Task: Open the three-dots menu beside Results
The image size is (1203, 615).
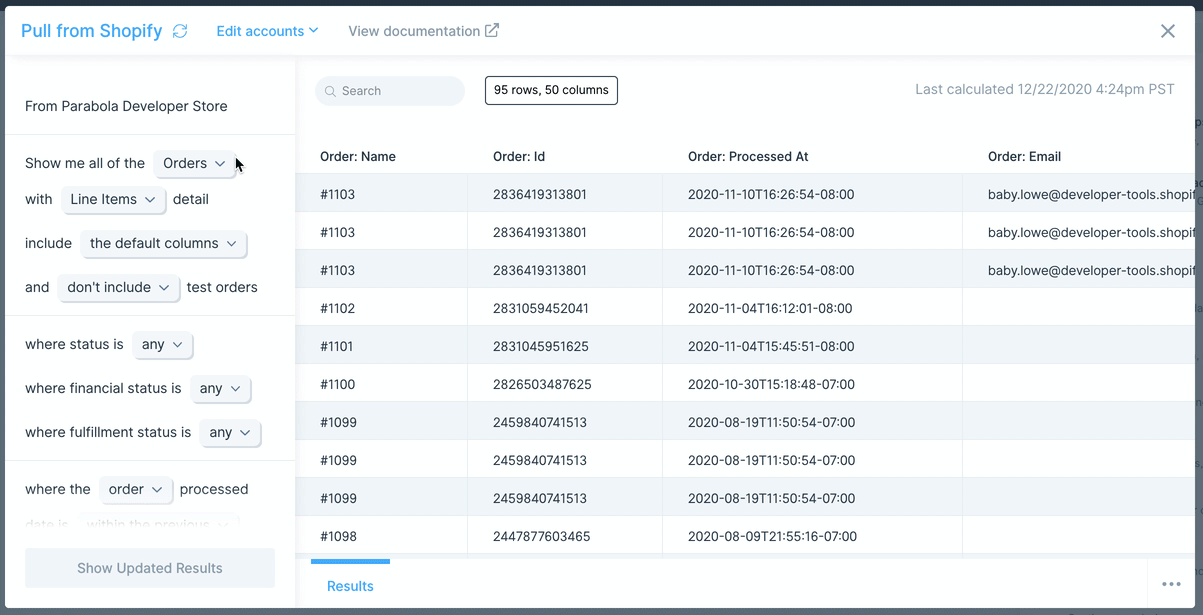Action: coord(1171,585)
